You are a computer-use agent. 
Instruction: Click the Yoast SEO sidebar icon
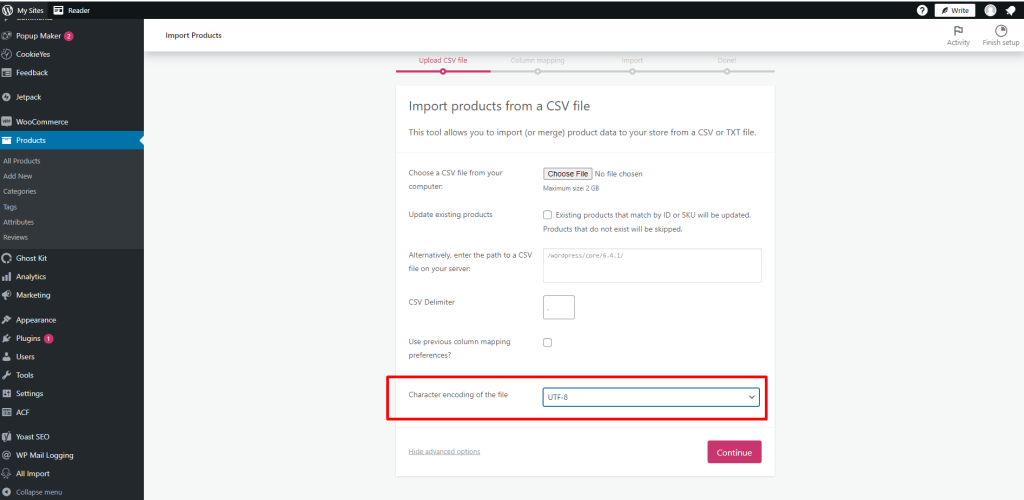[x=7, y=437]
